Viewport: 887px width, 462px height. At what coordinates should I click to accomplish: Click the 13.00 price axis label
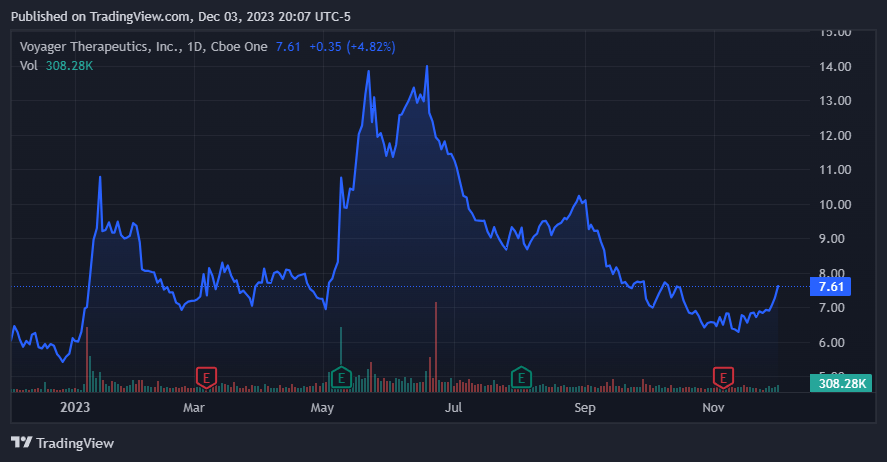(x=835, y=101)
